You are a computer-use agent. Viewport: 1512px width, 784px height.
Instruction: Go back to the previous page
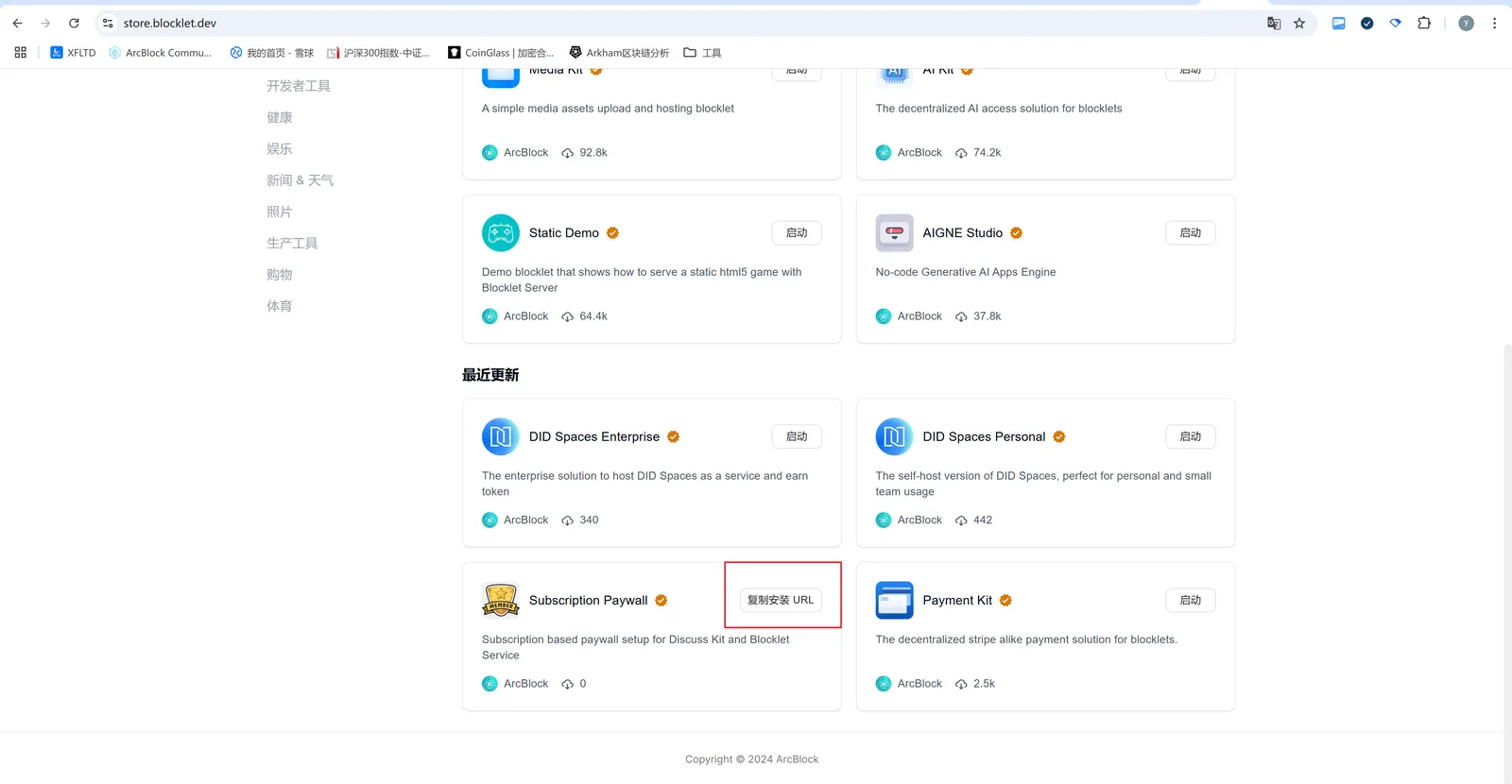tap(17, 23)
